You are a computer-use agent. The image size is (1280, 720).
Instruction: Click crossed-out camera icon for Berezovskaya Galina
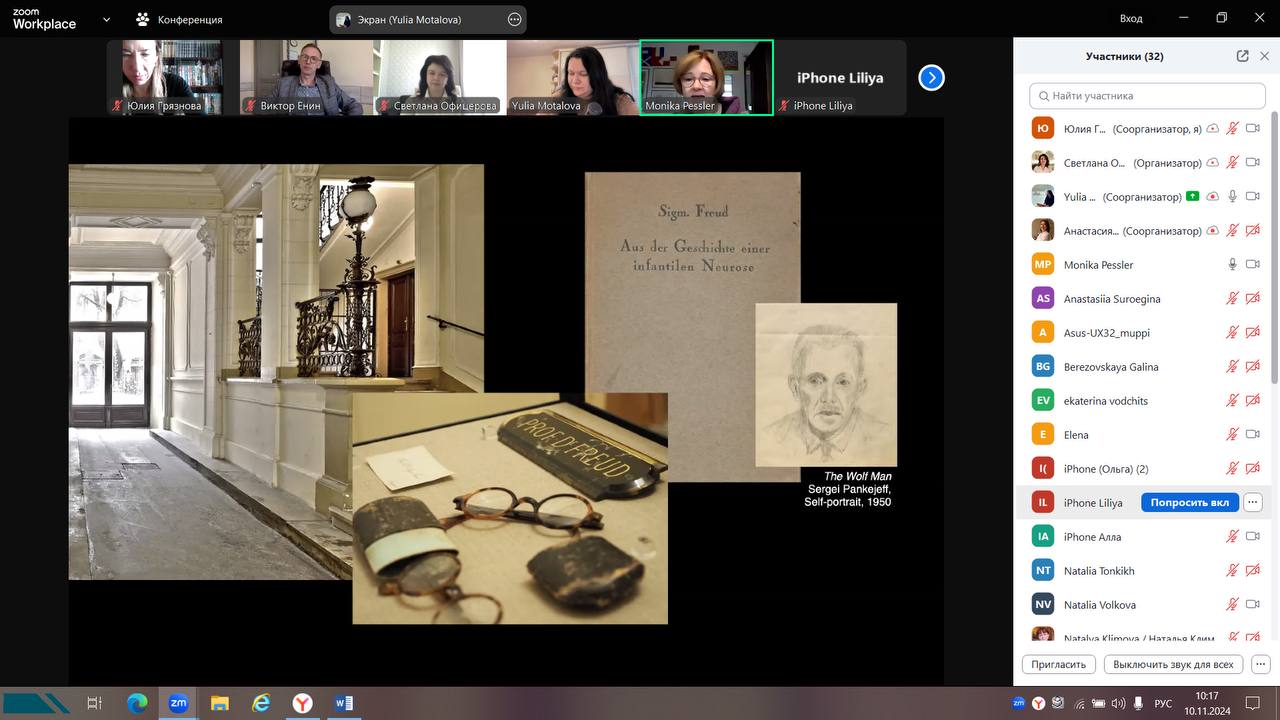point(1252,366)
